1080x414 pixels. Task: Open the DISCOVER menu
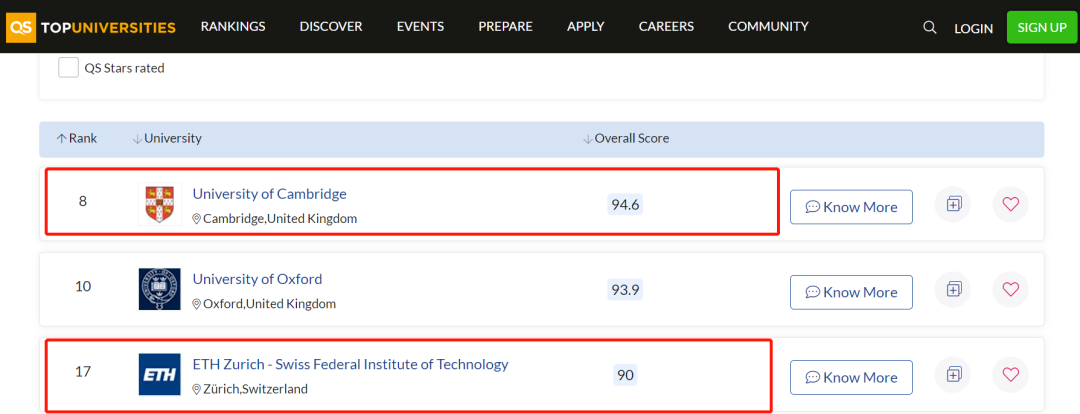pos(331,27)
